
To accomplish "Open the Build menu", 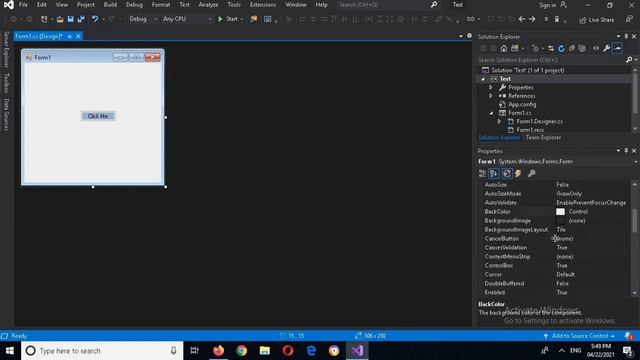I will [110, 5].
